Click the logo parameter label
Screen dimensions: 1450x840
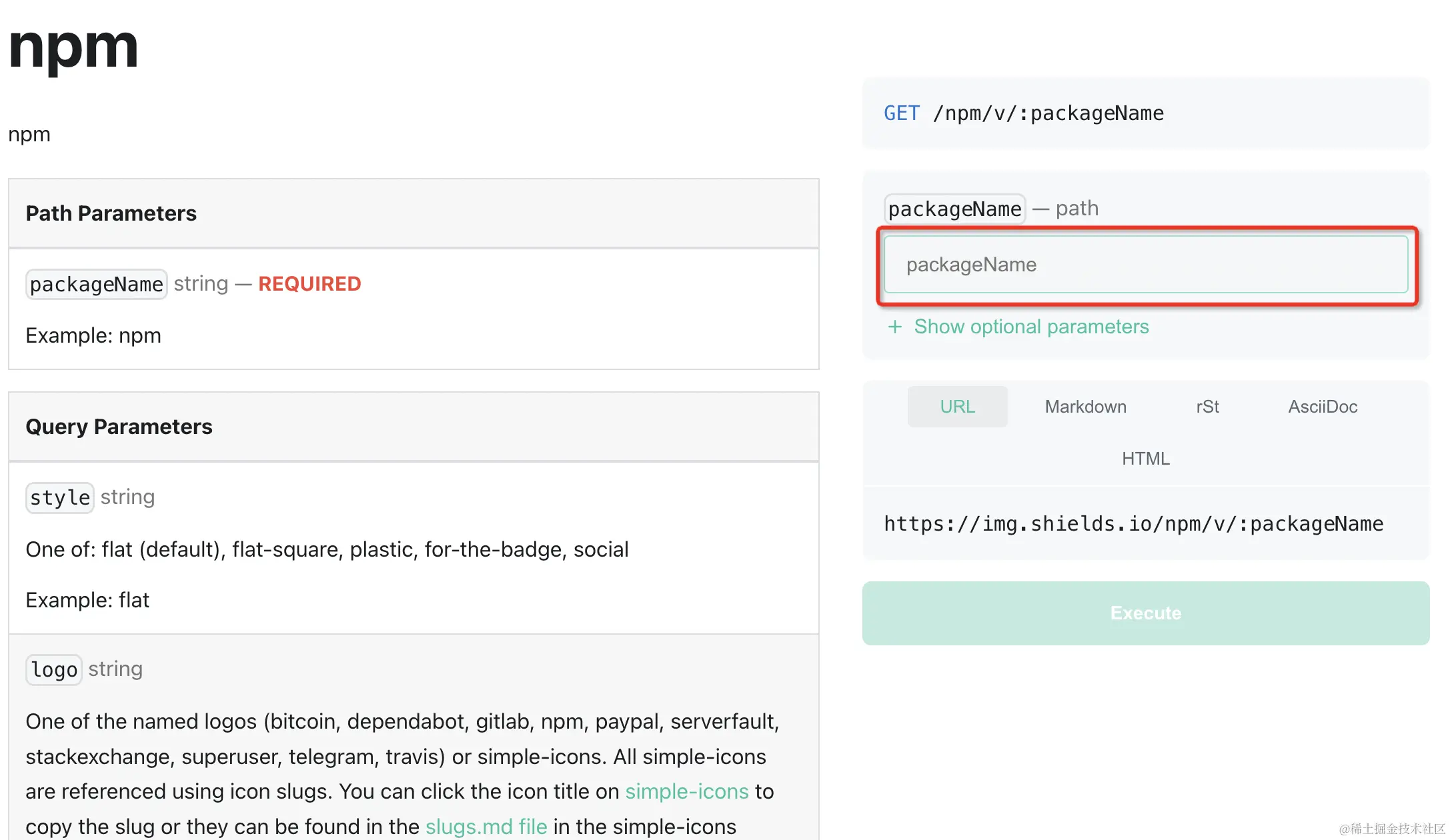tap(53, 669)
